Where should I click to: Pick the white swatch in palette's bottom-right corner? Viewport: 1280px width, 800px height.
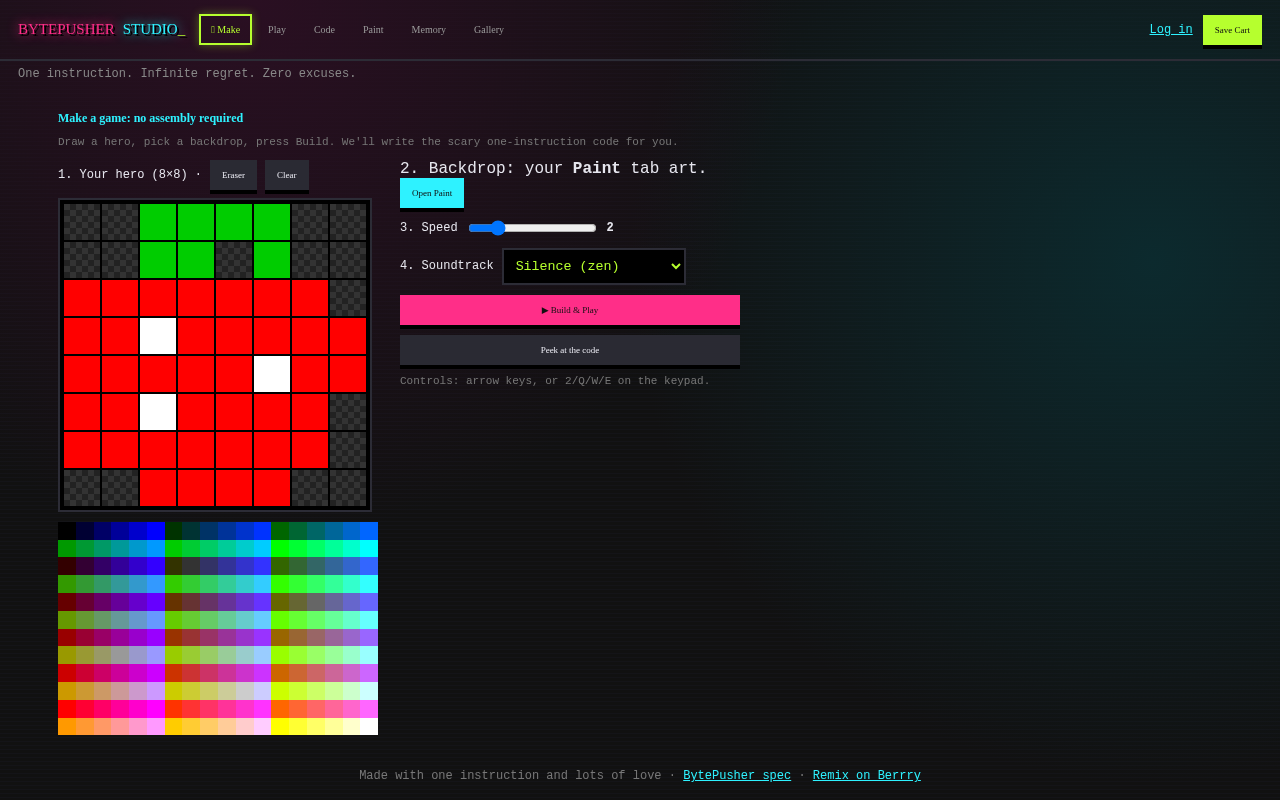tap(369, 726)
